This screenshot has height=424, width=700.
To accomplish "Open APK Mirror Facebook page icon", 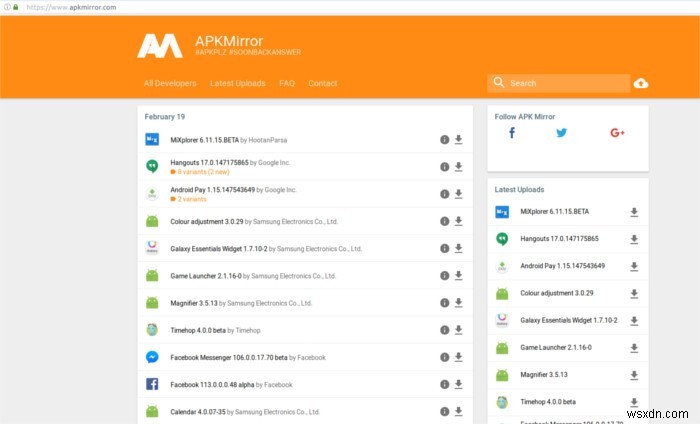I will [512, 133].
